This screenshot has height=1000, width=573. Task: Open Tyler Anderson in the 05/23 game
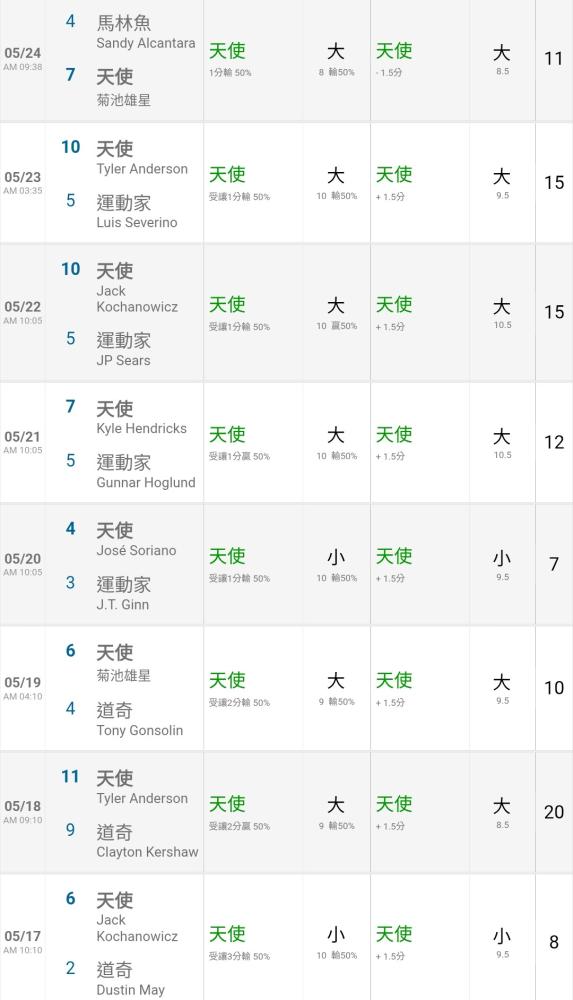click(x=142, y=169)
